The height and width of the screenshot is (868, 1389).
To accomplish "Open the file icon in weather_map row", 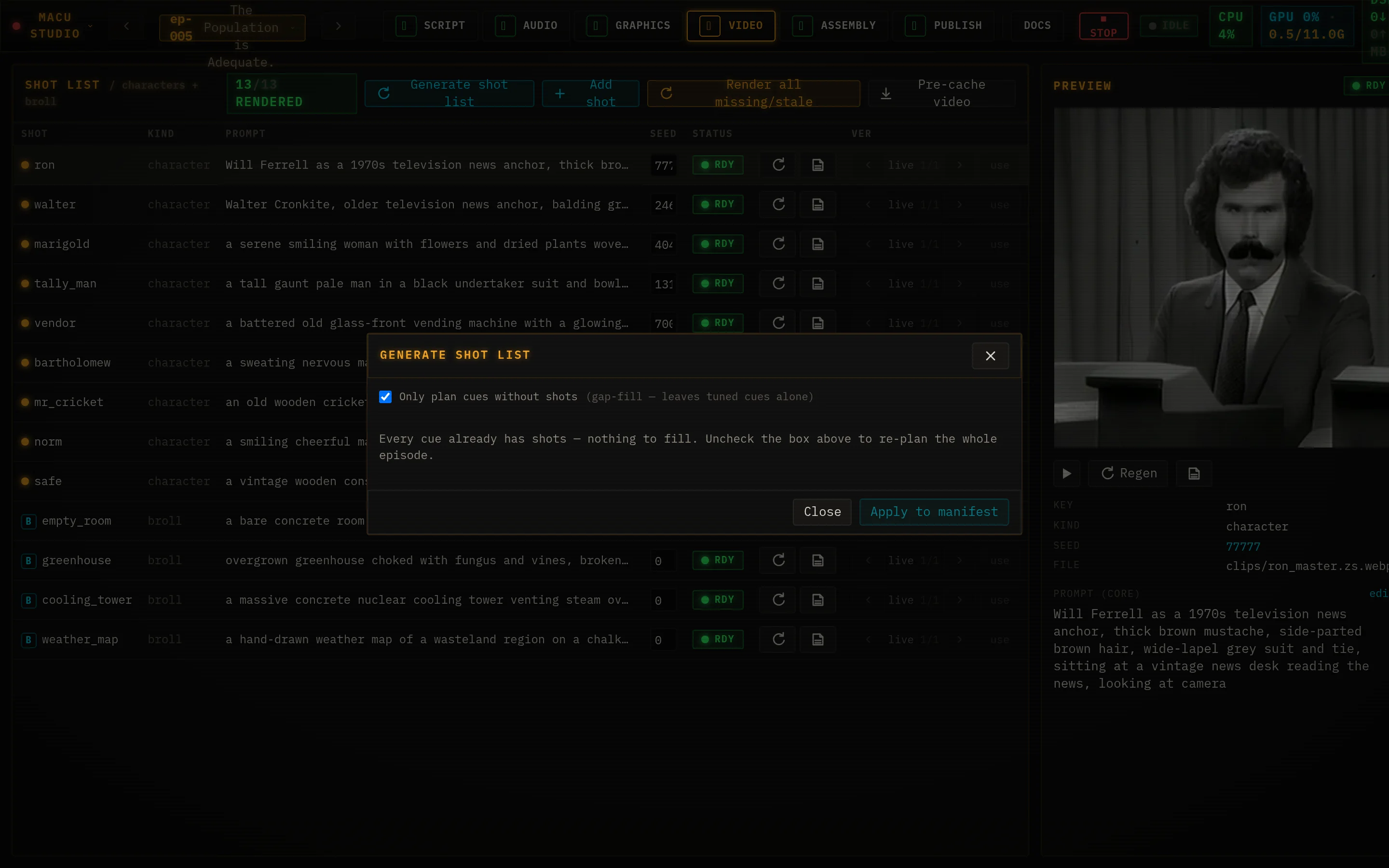I will click(x=818, y=639).
